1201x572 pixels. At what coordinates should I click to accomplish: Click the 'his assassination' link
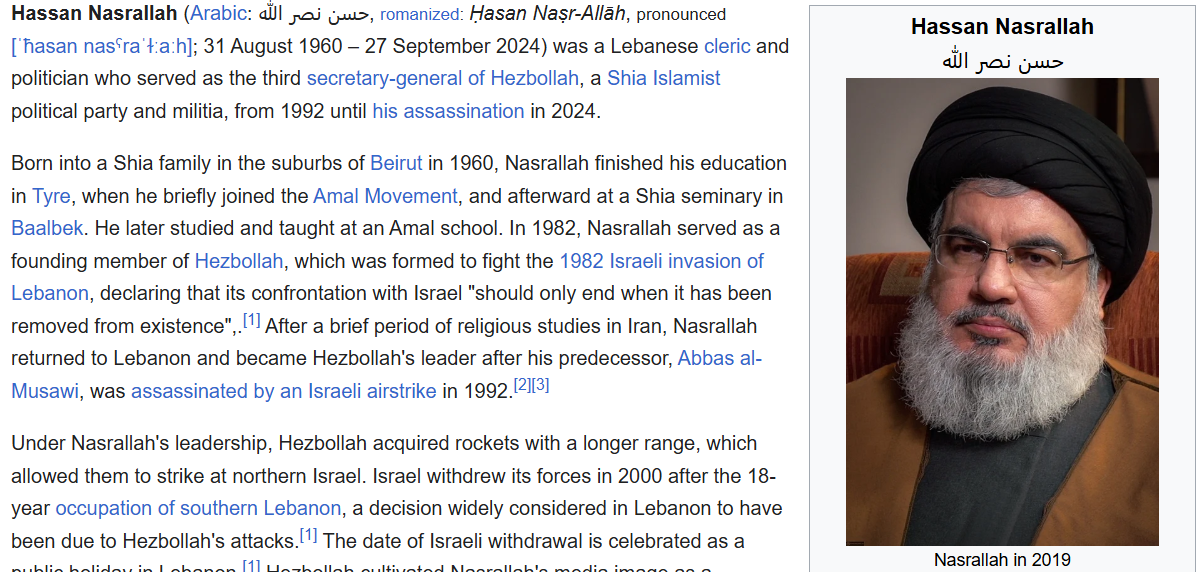pos(448,111)
